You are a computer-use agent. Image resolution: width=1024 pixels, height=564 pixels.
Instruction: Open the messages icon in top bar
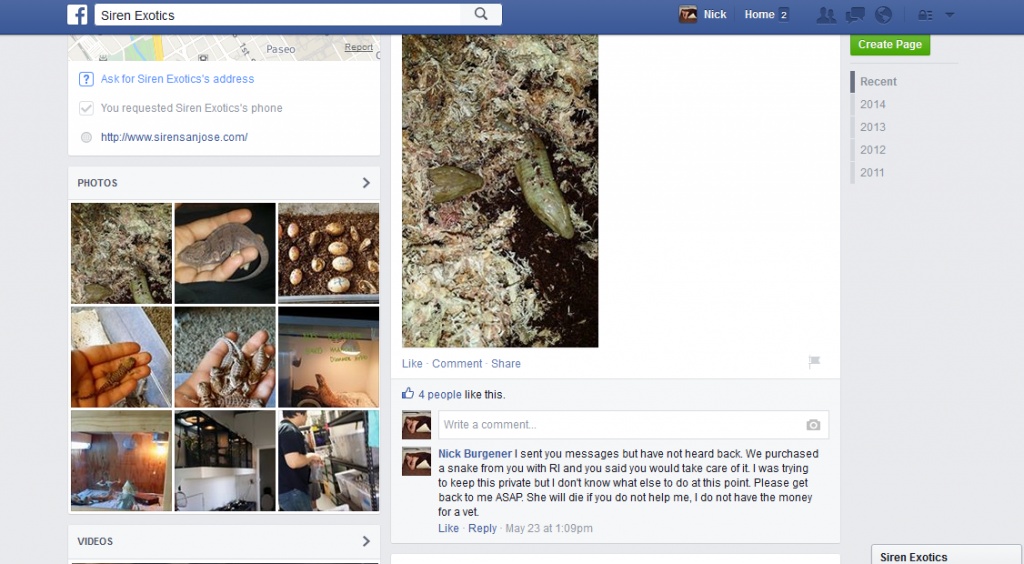[x=855, y=14]
